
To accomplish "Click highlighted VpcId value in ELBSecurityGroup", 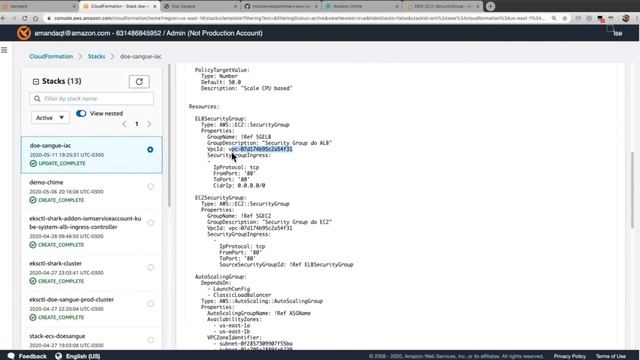I will pos(260,149).
